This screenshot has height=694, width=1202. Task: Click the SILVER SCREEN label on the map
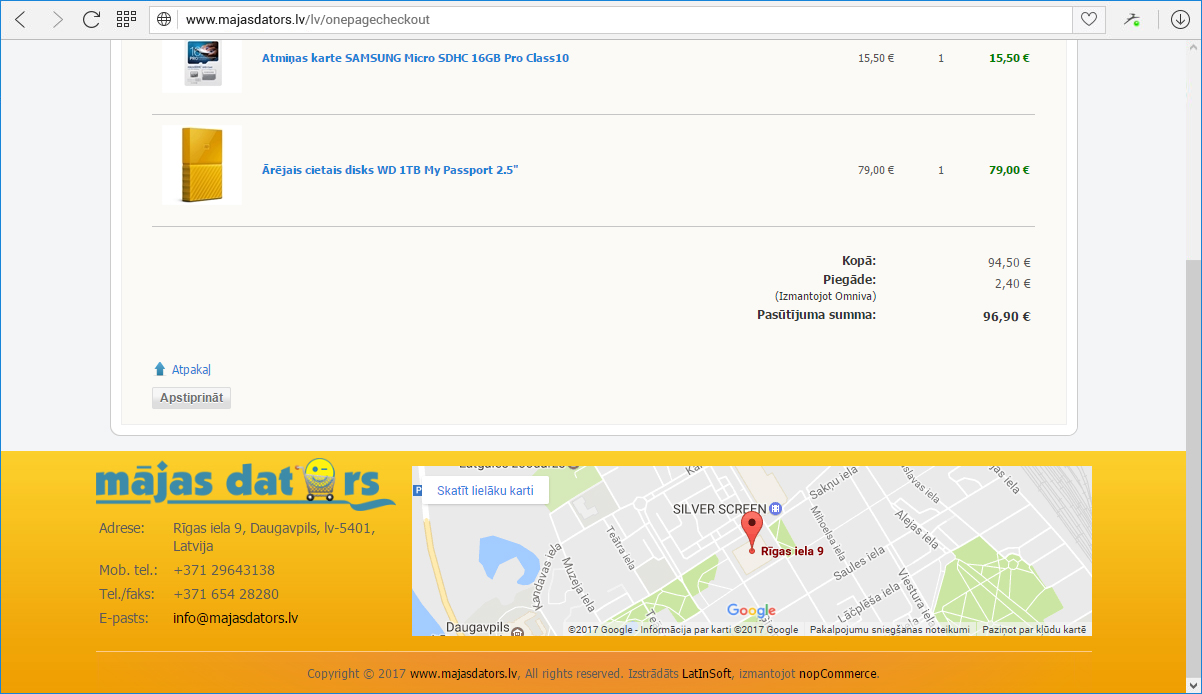(719, 509)
